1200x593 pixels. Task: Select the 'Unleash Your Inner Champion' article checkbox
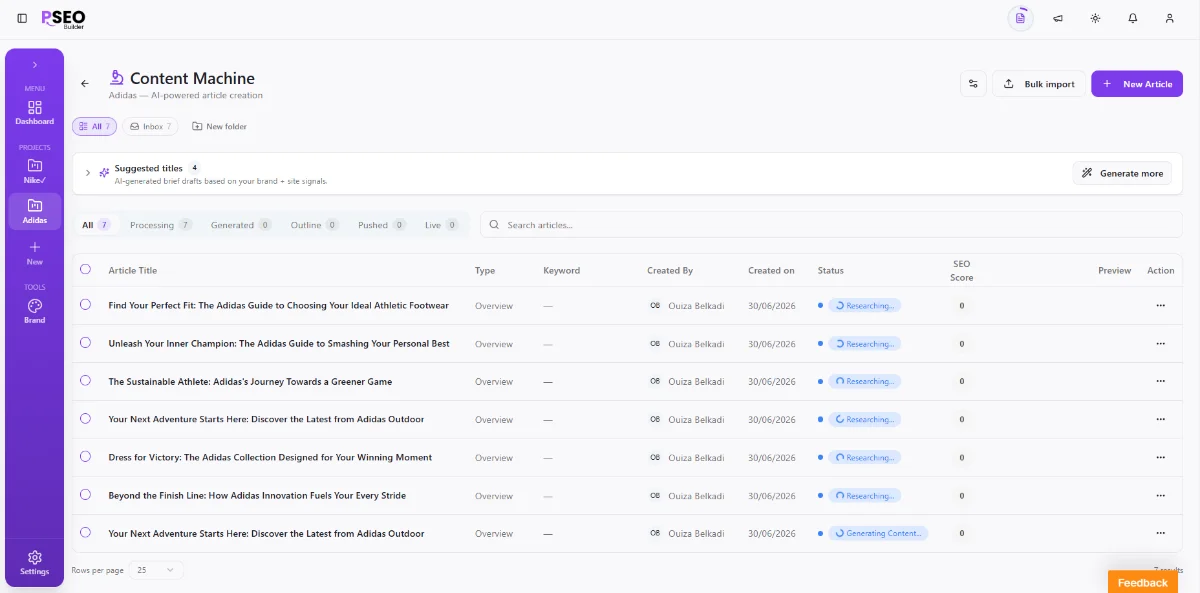click(85, 343)
